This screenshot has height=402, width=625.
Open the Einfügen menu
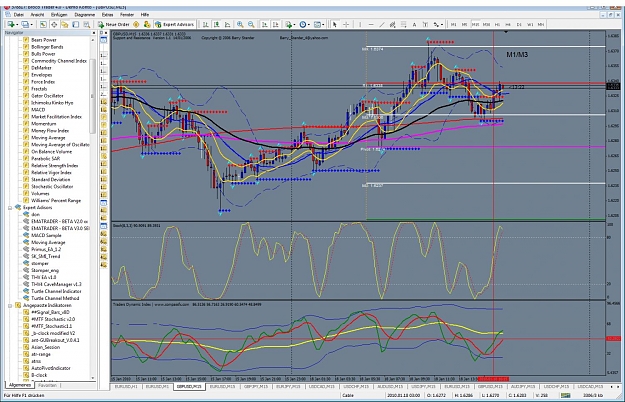59,14
